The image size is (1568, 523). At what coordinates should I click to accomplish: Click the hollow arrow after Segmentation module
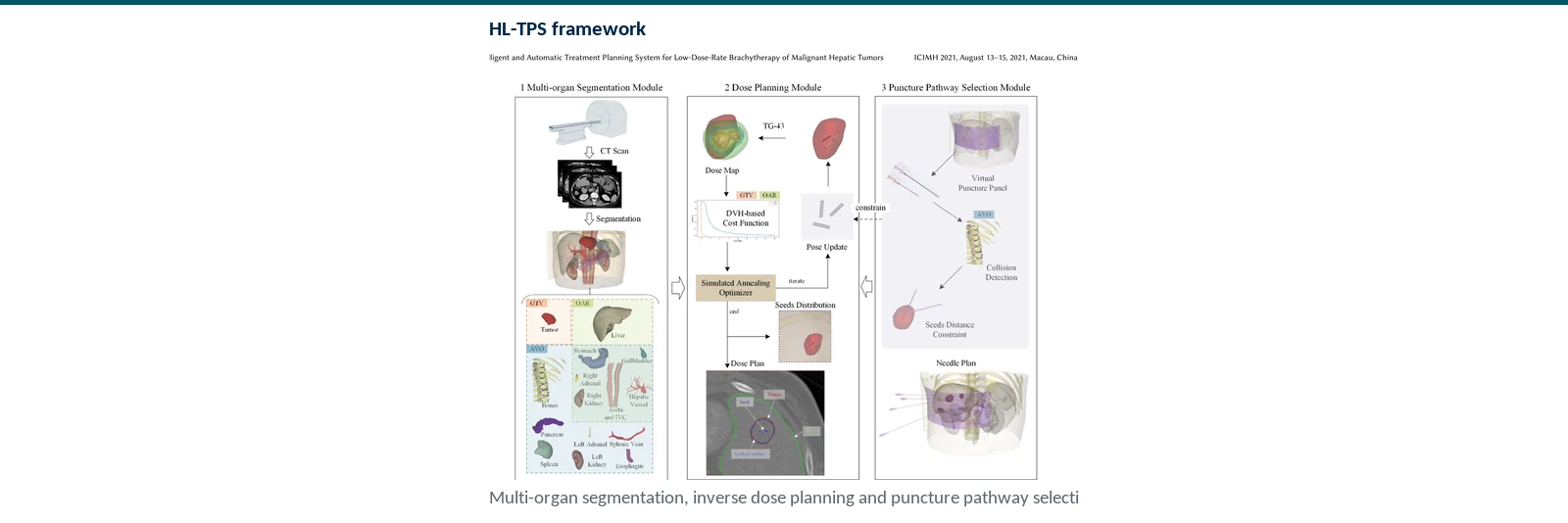coord(677,287)
